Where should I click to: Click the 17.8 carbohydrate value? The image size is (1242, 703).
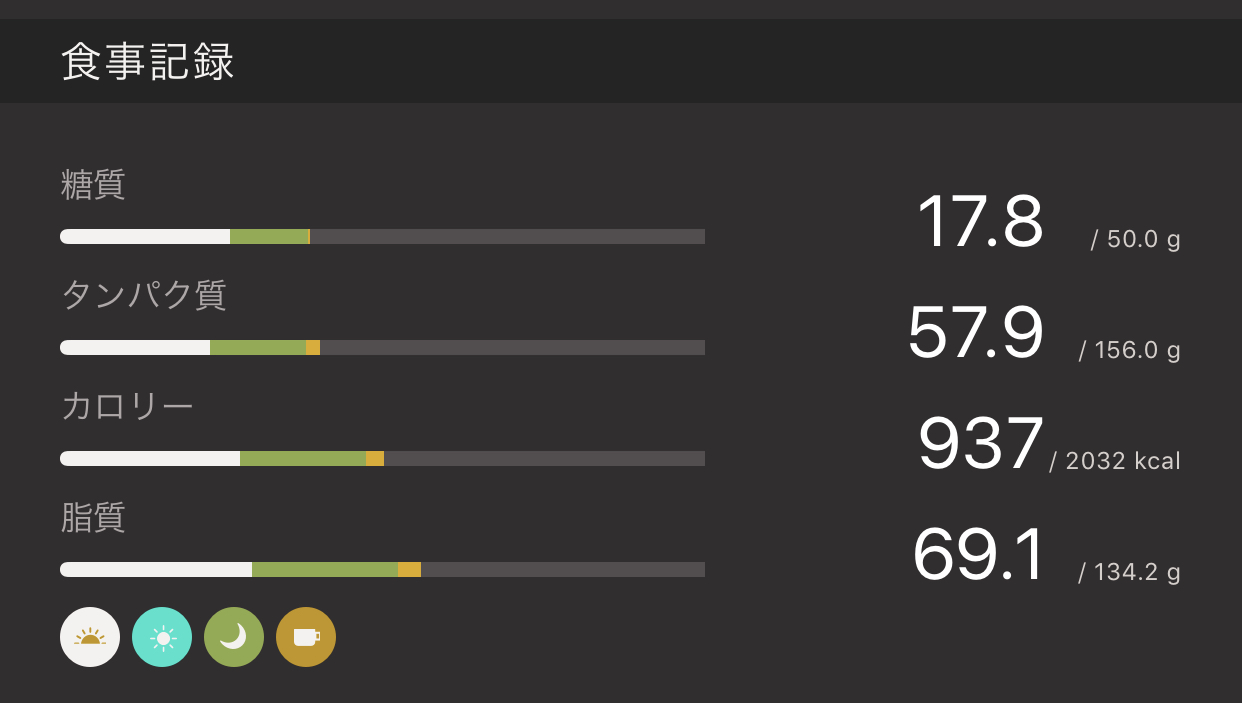(x=979, y=222)
